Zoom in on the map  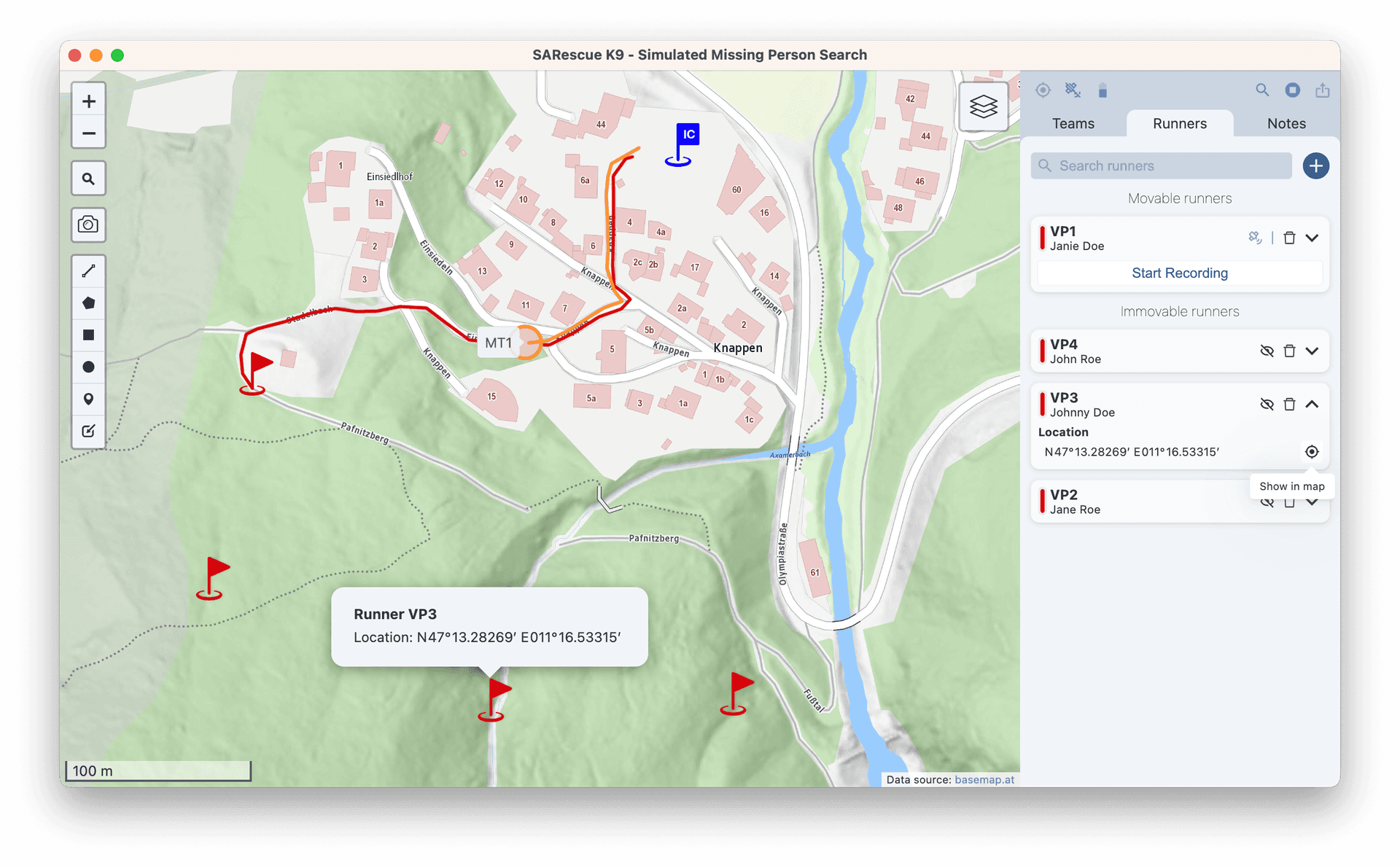point(88,101)
